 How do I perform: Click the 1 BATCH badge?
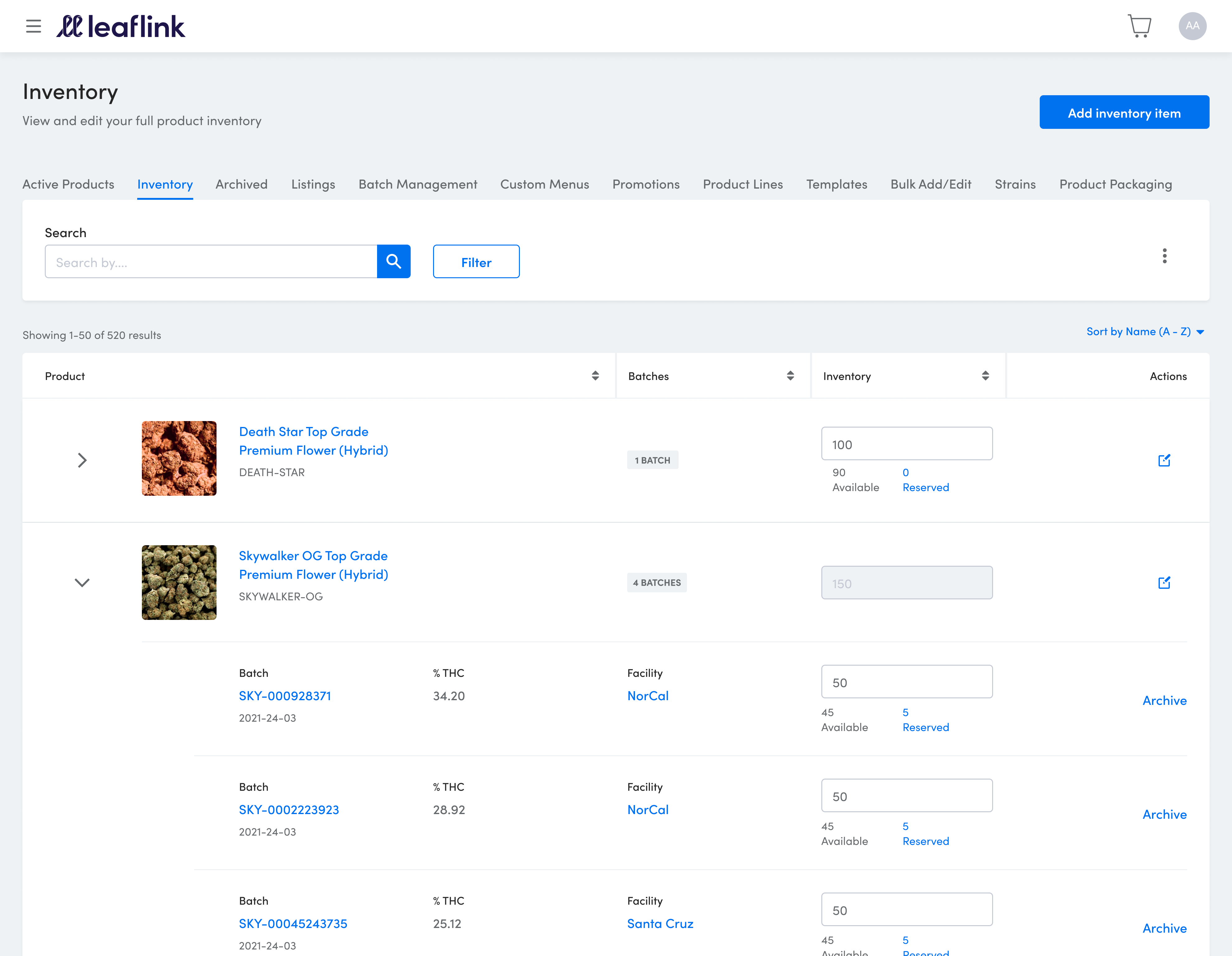tap(653, 460)
